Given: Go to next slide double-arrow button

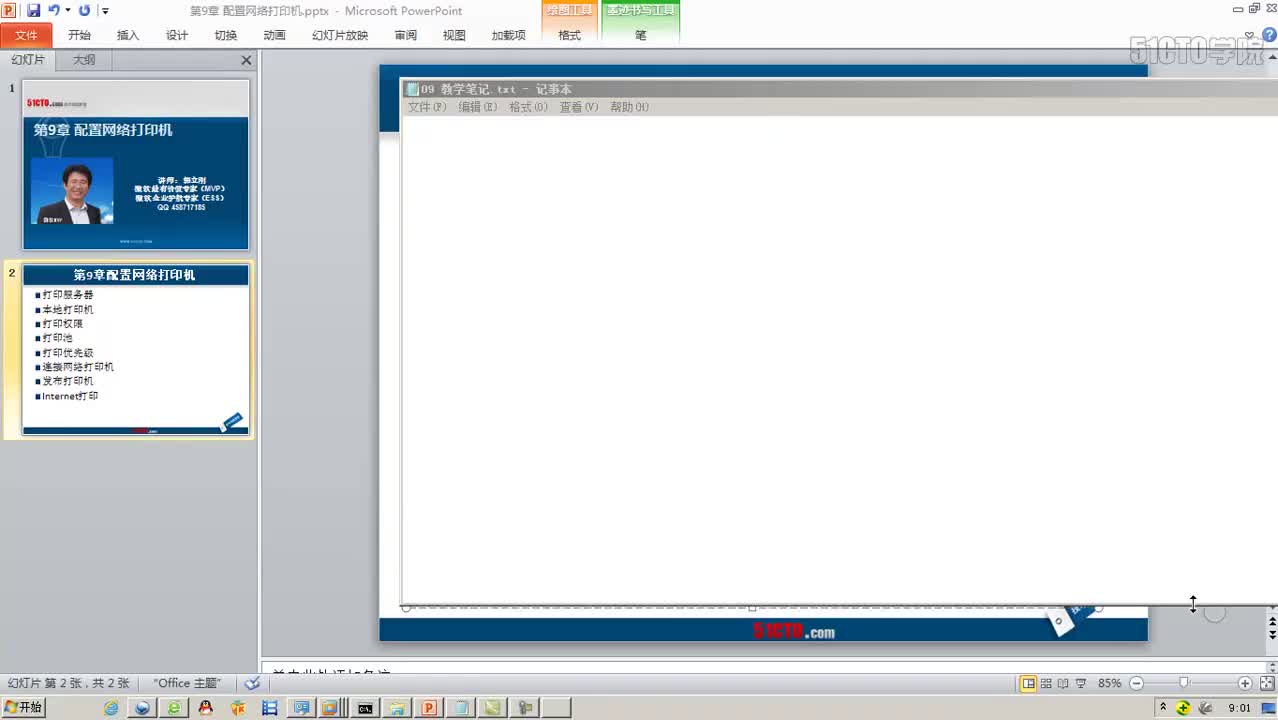Looking at the screenshot, I should [1272, 634].
